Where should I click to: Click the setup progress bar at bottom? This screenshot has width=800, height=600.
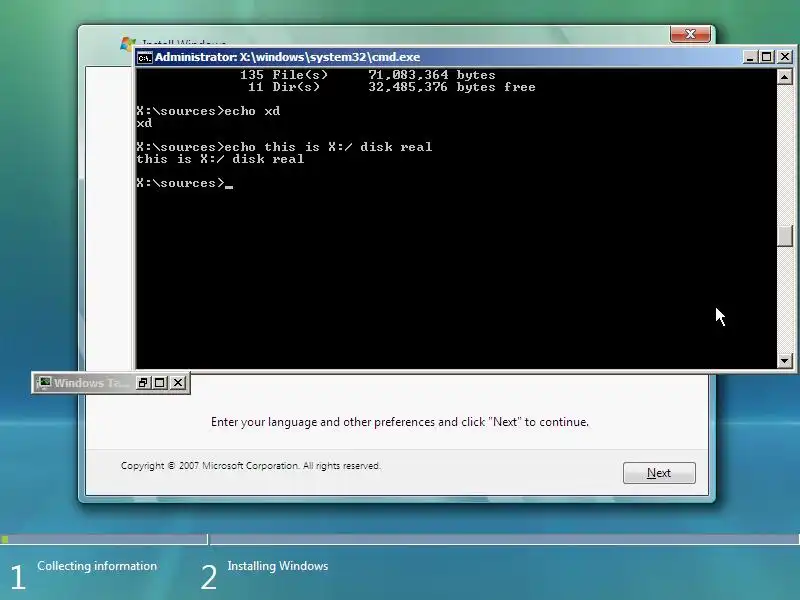coord(400,539)
